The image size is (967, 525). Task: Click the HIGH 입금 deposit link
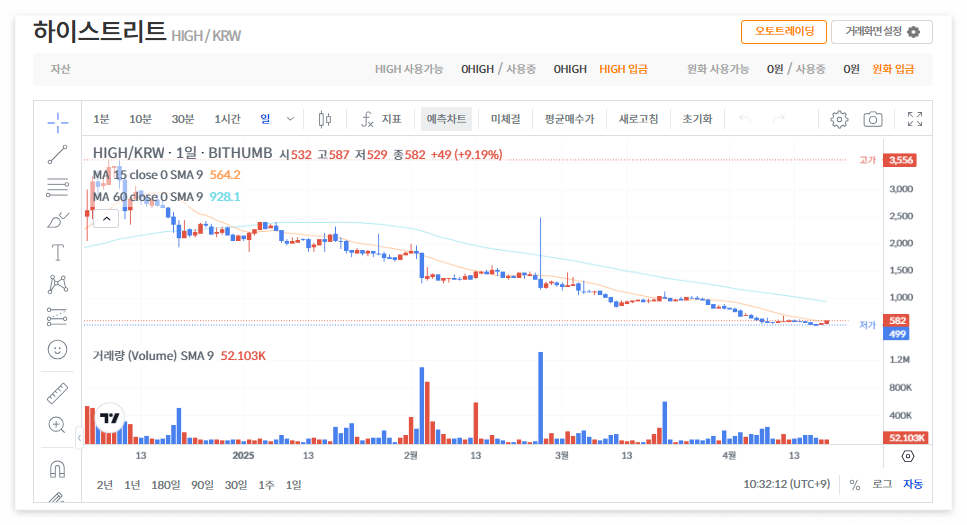pyautogui.click(x=623, y=69)
